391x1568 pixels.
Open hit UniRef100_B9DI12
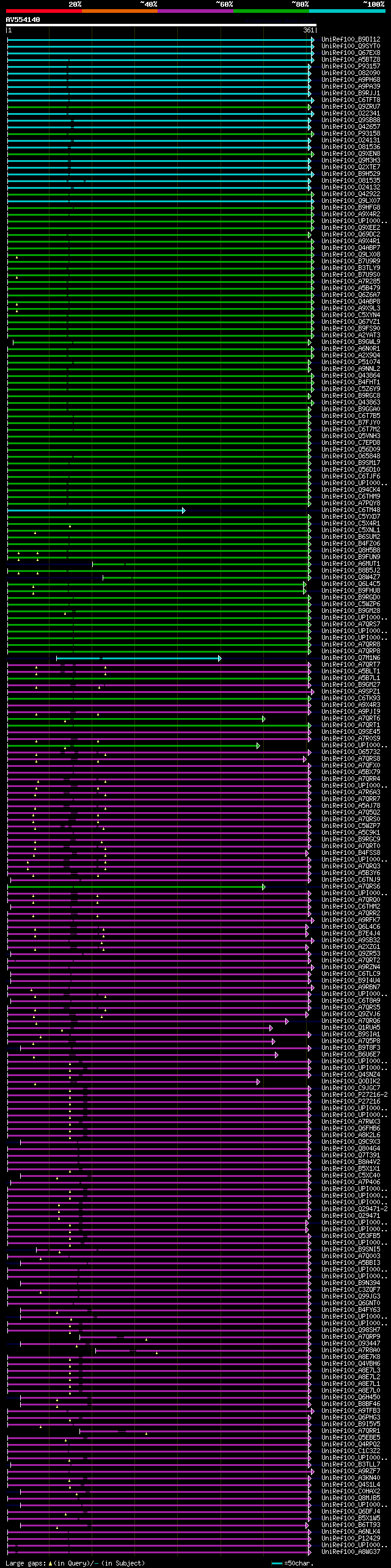351,39
